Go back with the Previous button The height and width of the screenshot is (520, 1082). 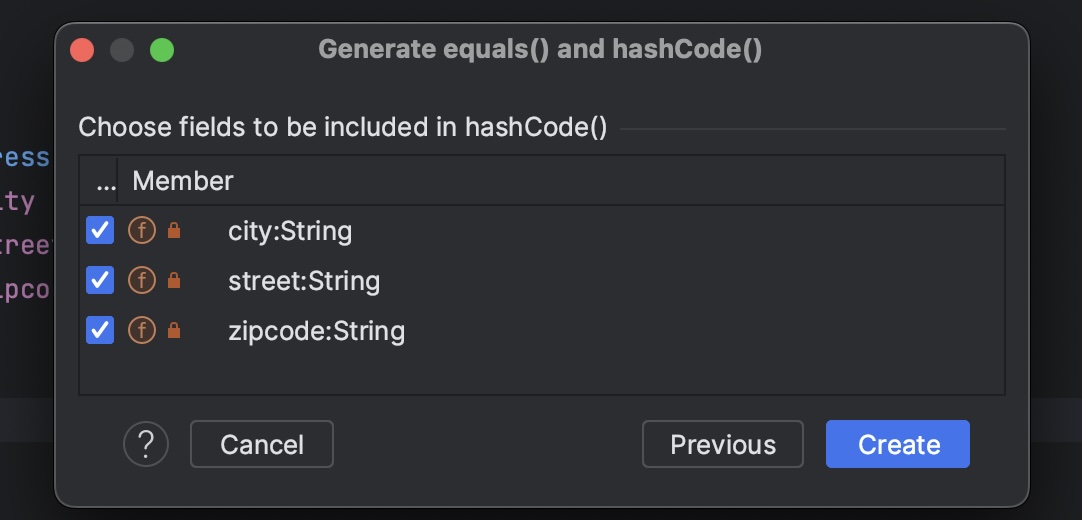[722, 444]
